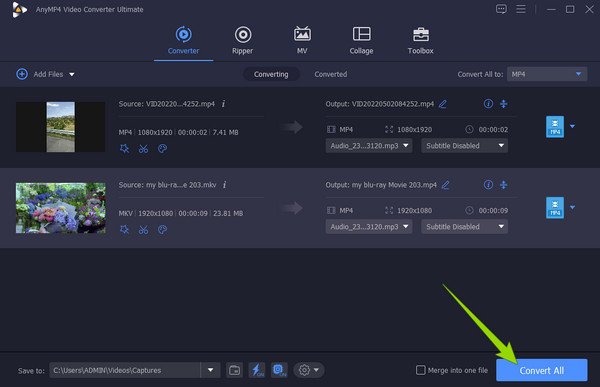The height and width of the screenshot is (387, 600).
Task: Click the "Add Files" label
Action: pos(48,74)
